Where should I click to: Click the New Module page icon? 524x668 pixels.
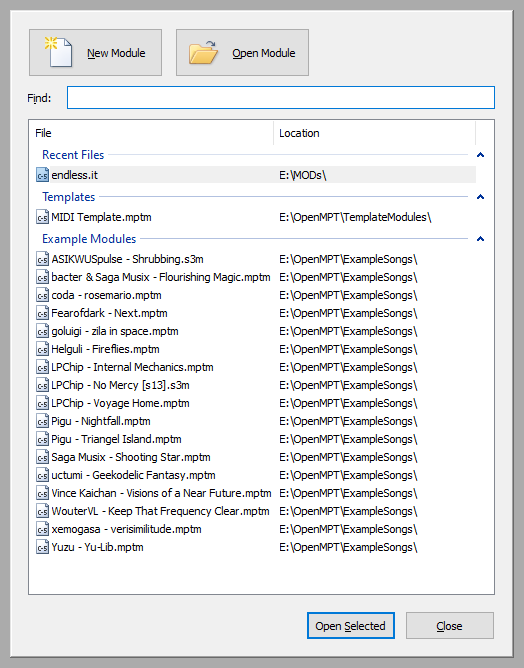[x=58, y=52]
